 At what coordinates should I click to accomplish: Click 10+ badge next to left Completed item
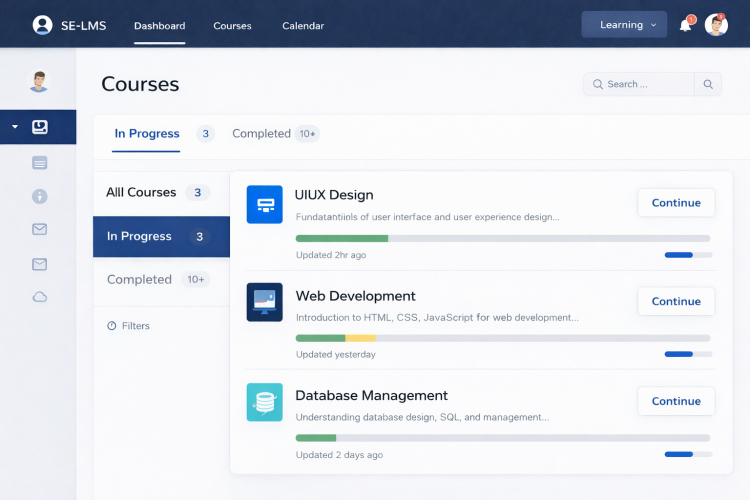coord(196,279)
